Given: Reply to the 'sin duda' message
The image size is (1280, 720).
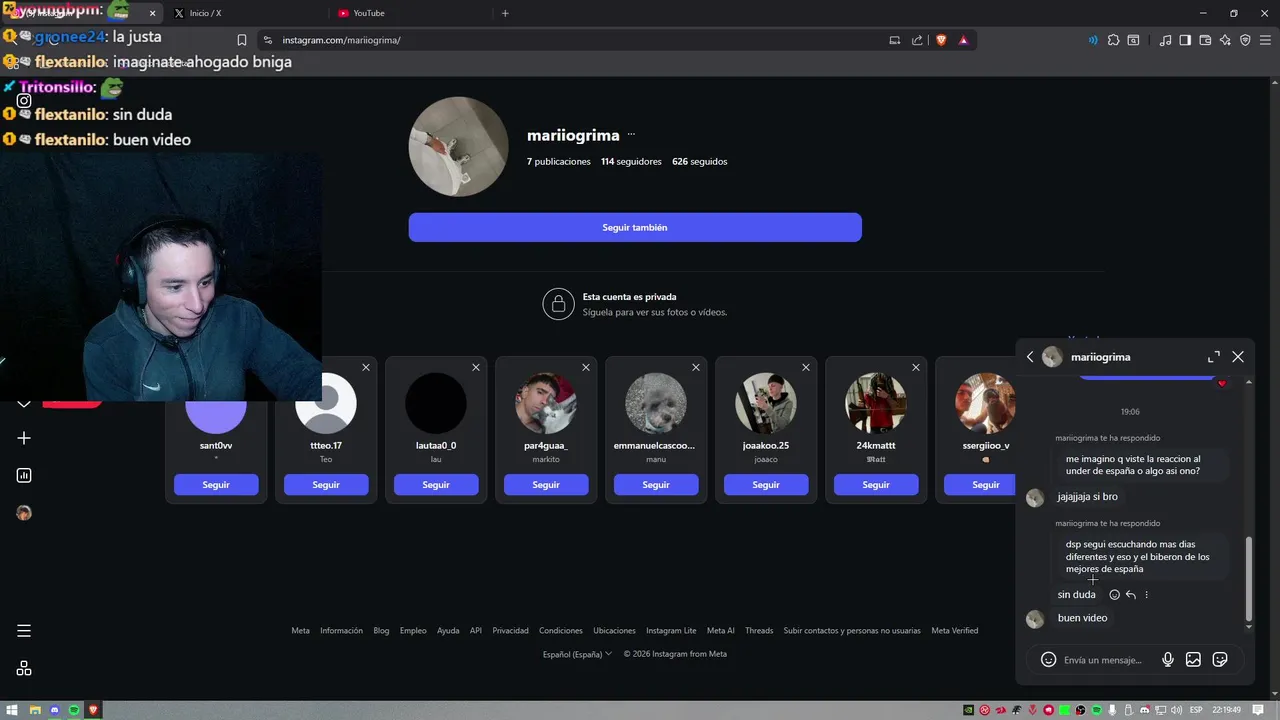Looking at the screenshot, I should tap(1131, 595).
